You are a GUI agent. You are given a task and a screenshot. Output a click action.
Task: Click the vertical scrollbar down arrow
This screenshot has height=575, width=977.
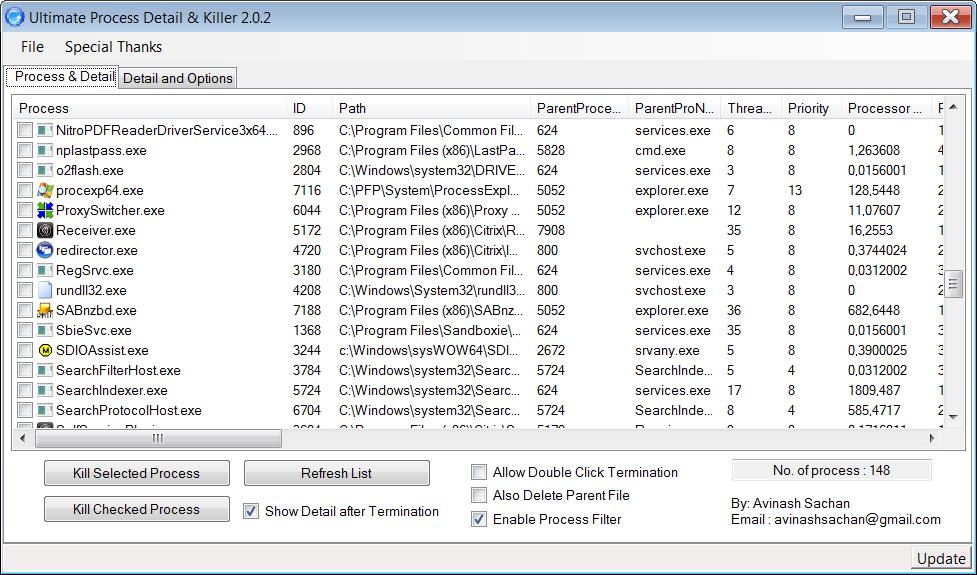[x=953, y=417]
